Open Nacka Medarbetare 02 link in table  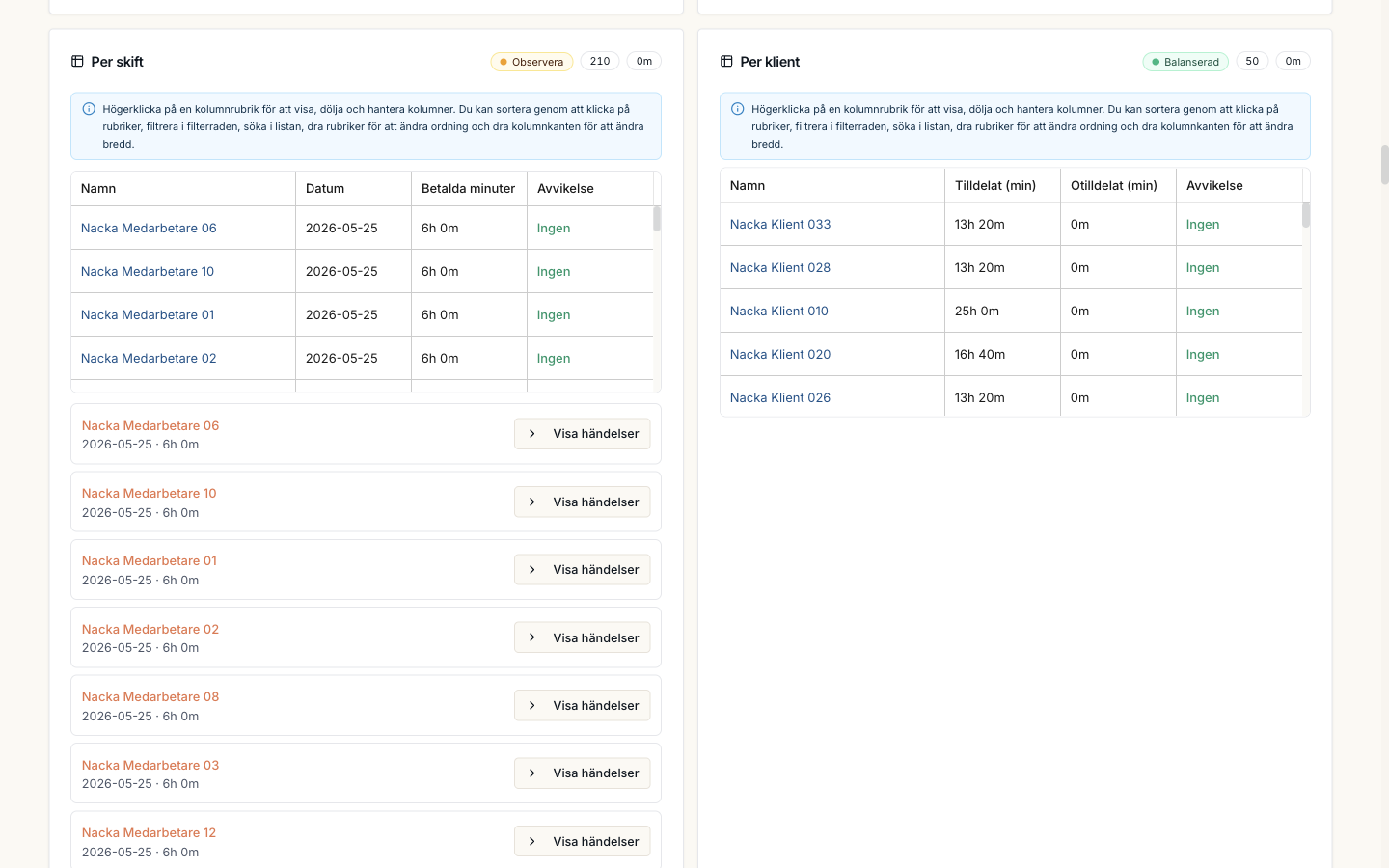pos(149,358)
